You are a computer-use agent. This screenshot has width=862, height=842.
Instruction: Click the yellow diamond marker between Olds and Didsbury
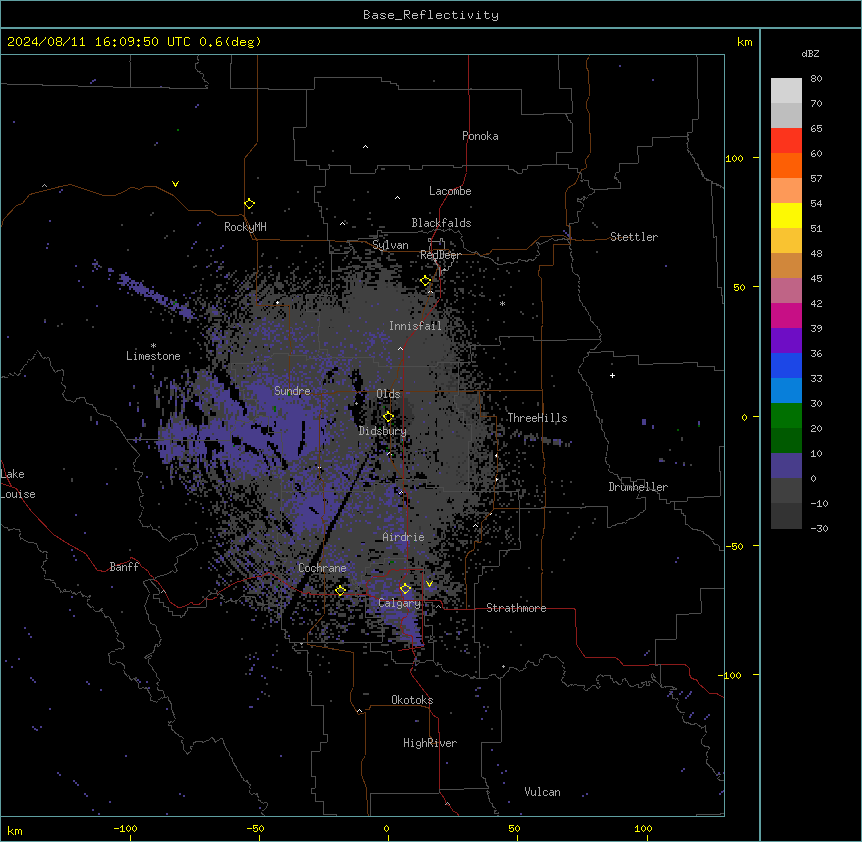coord(388,416)
